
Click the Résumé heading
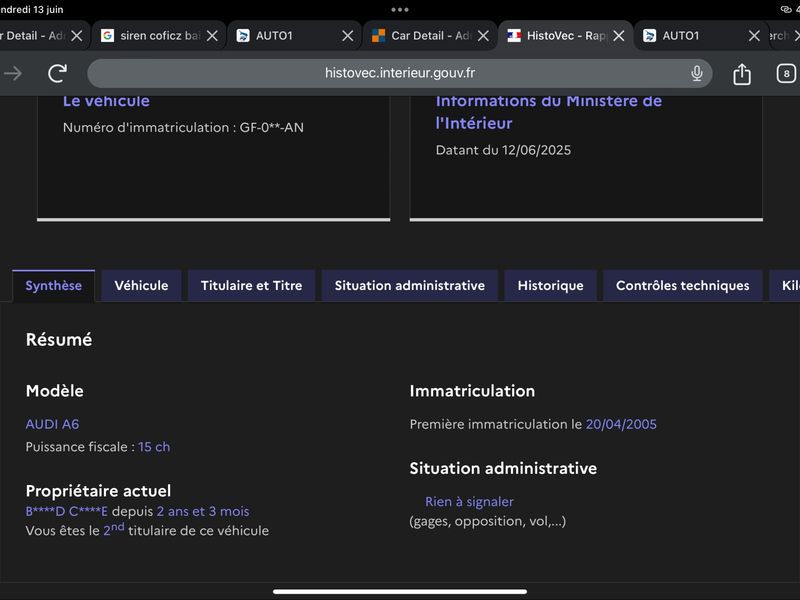(59, 340)
